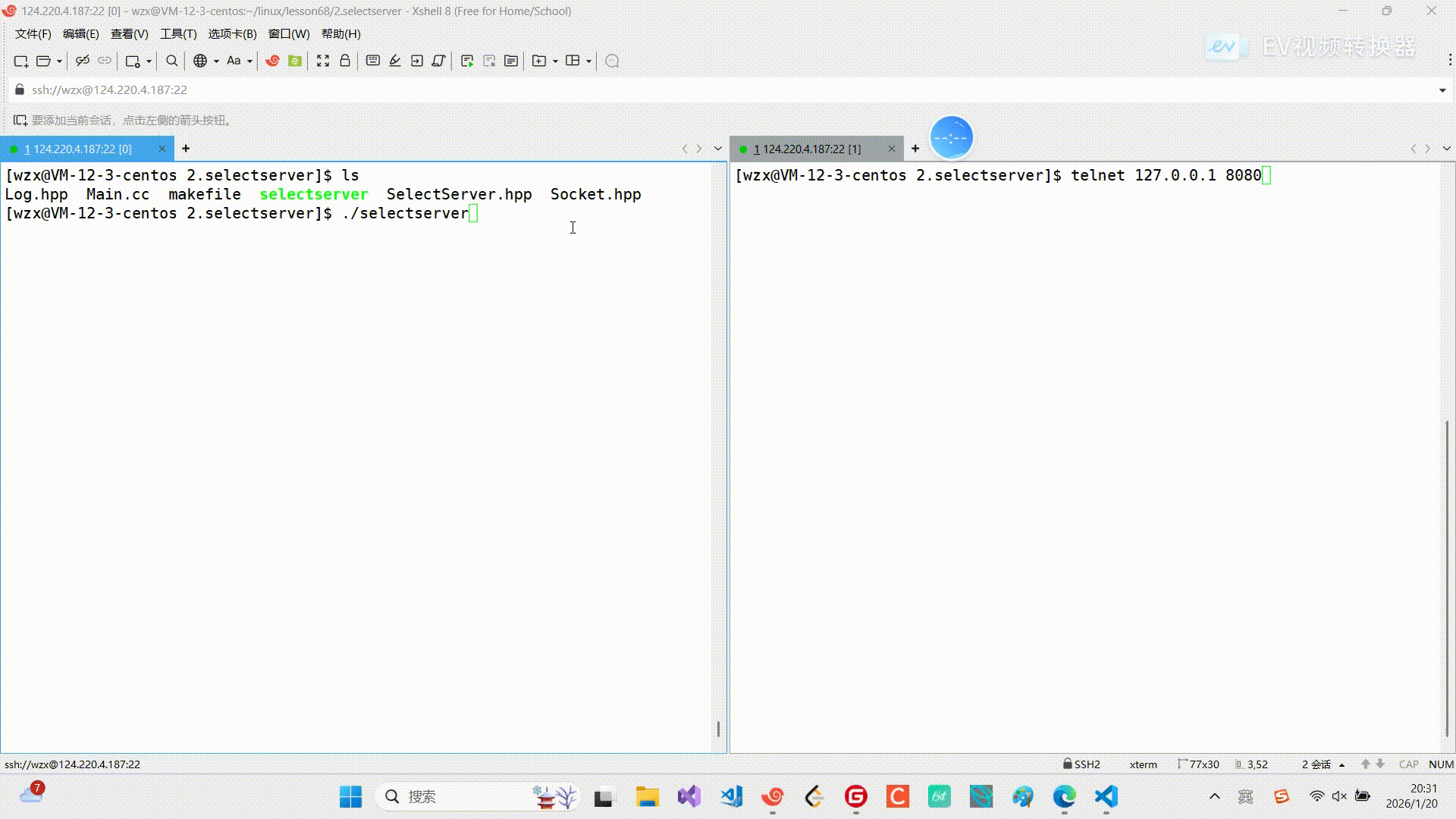Click the chat bubble help icon
The height and width of the screenshot is (819, 1456).
[613, 61]
